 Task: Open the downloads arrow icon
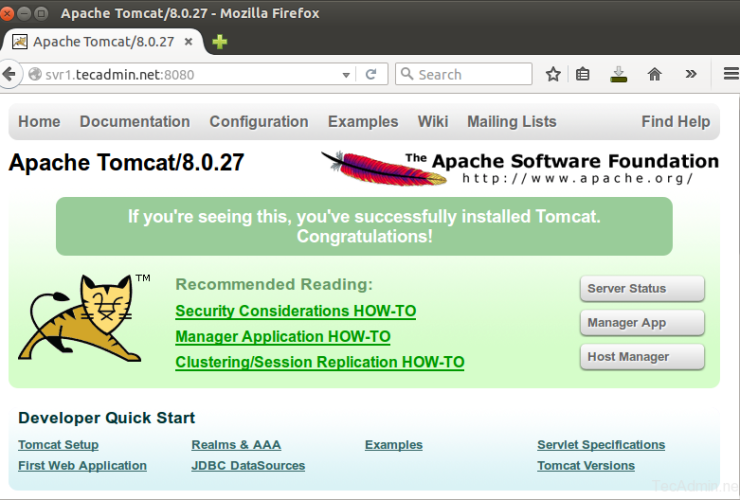pos(619,74)
